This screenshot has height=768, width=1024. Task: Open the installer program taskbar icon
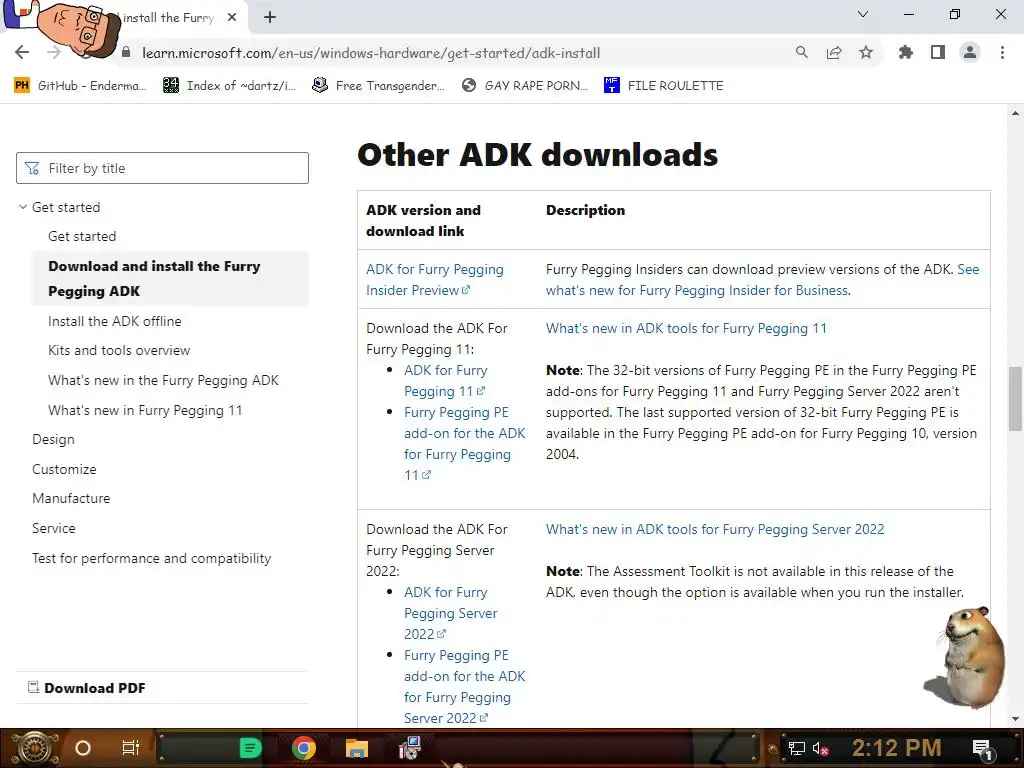410,748
